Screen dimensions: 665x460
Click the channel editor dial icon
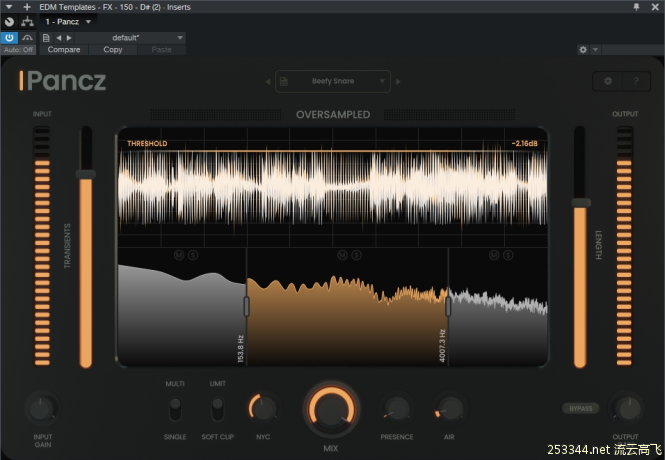(9, 22)
